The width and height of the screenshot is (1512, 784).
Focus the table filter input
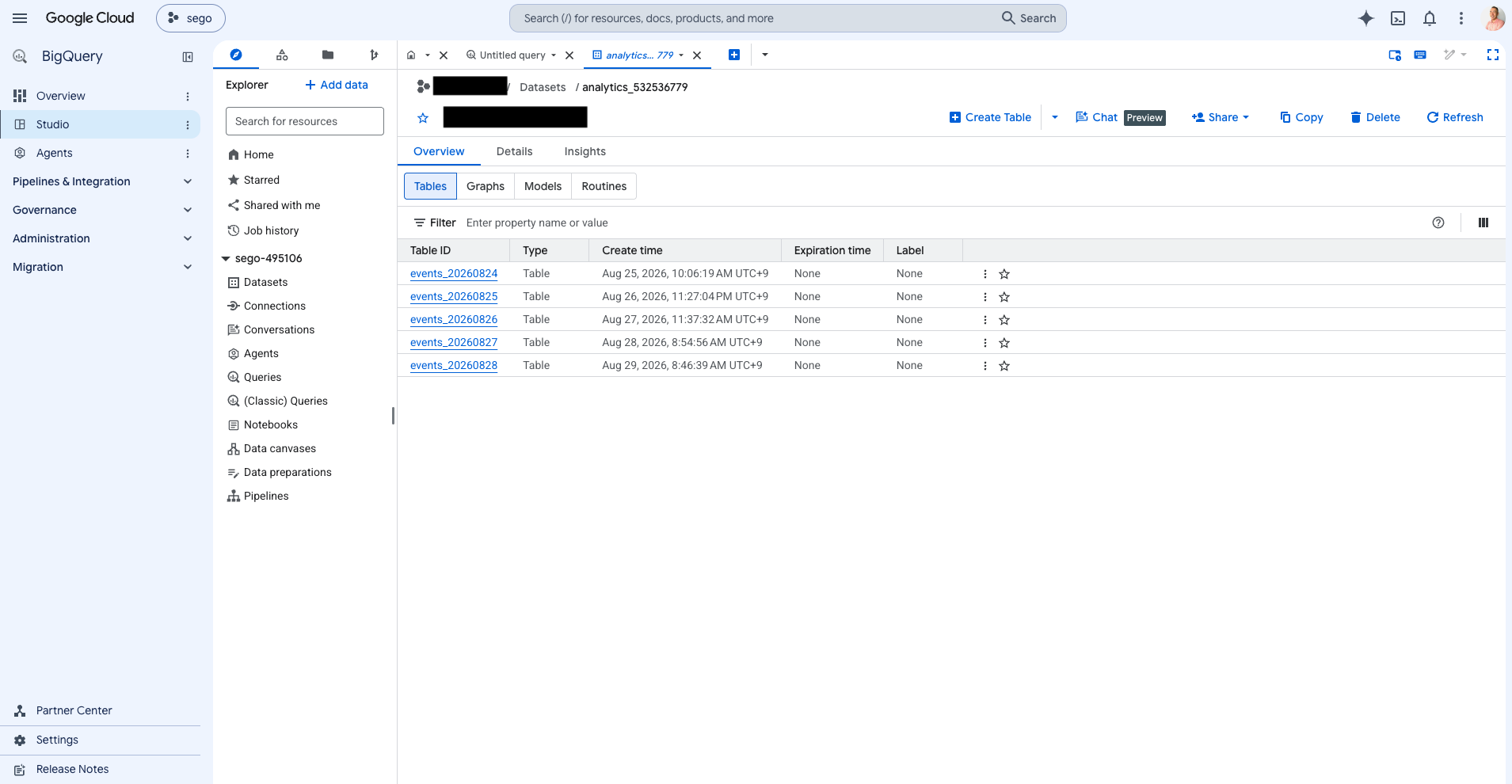coord(943,223)
